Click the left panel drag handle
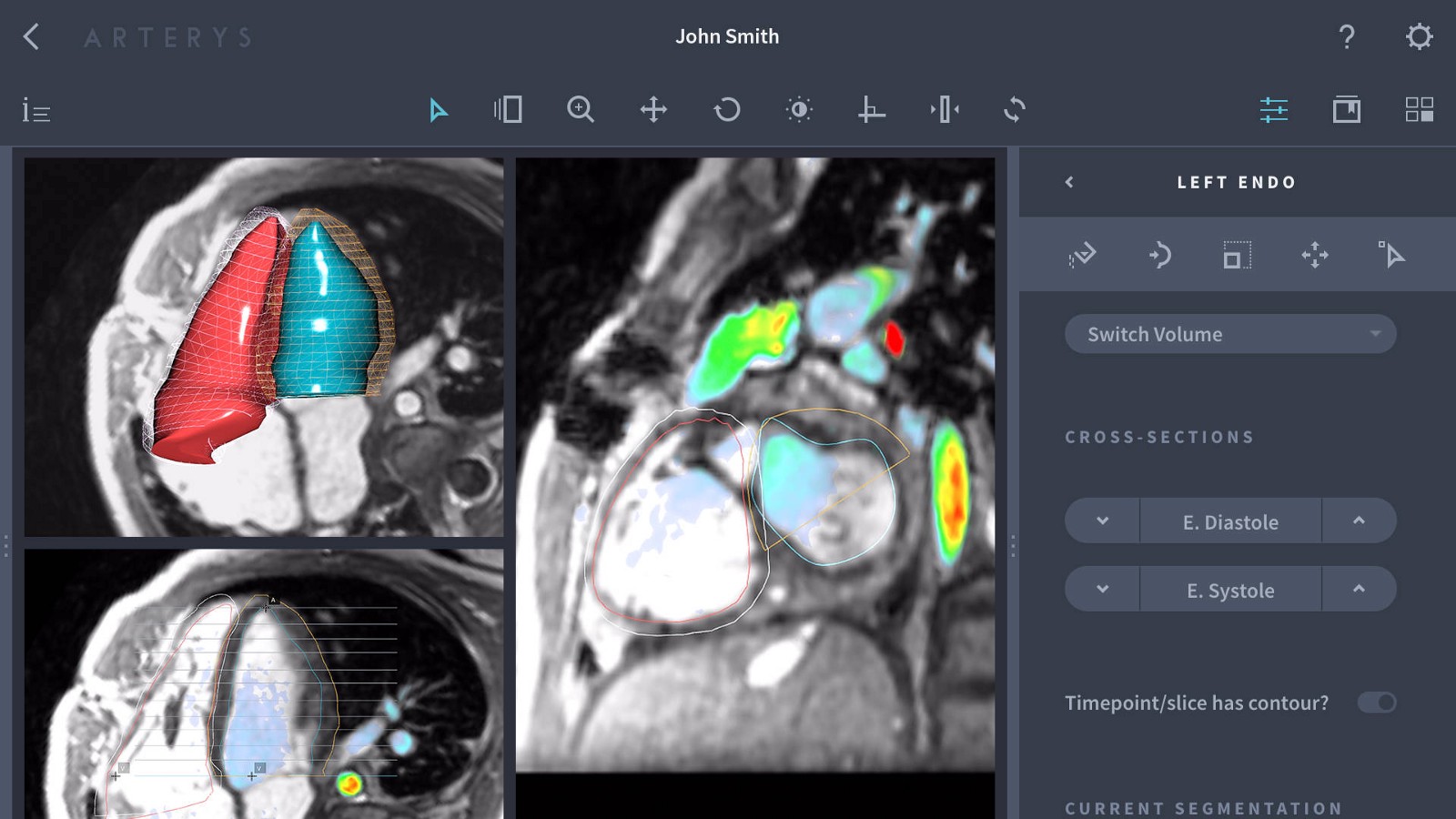The image size is (1456, 819). [6, 546]
